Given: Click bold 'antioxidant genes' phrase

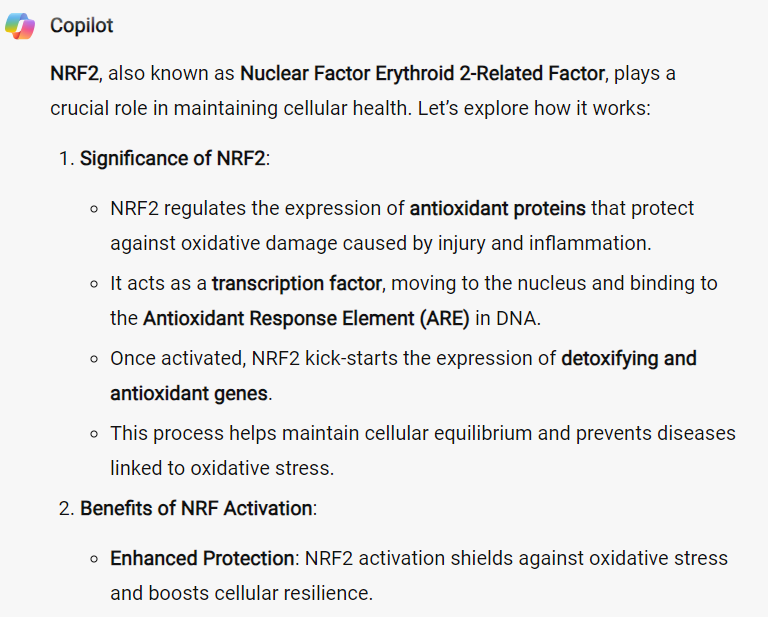Looking at the screenshot, I should 189,394.
